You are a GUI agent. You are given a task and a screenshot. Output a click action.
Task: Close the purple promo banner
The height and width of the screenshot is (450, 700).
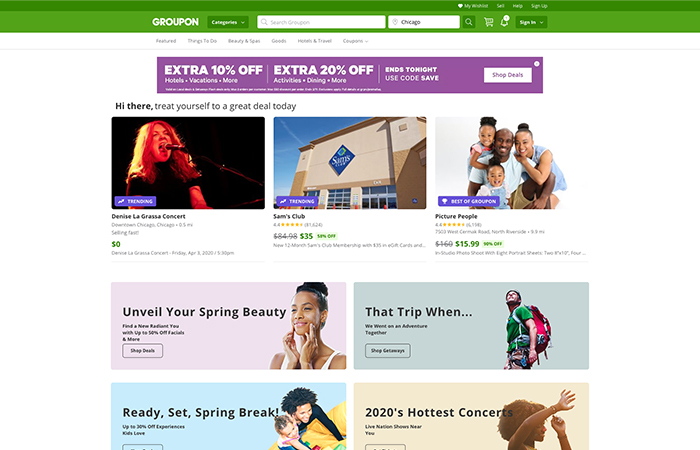tap(537, 64)
